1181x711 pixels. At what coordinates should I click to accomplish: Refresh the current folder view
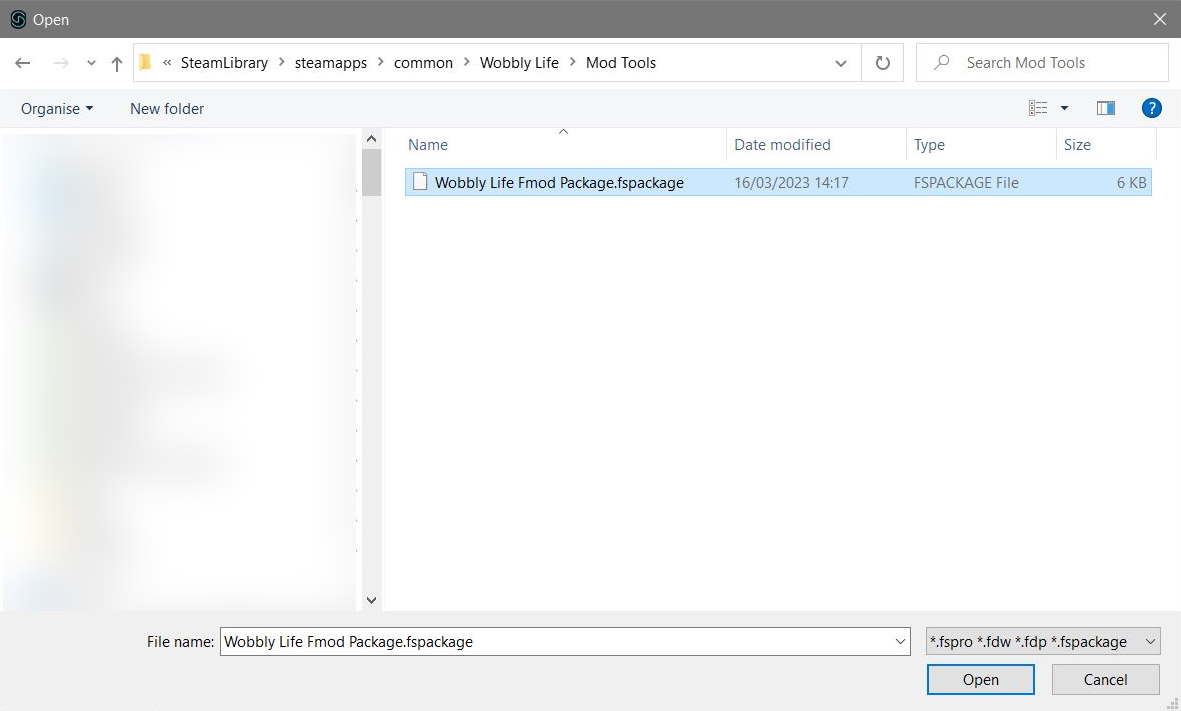883,62
